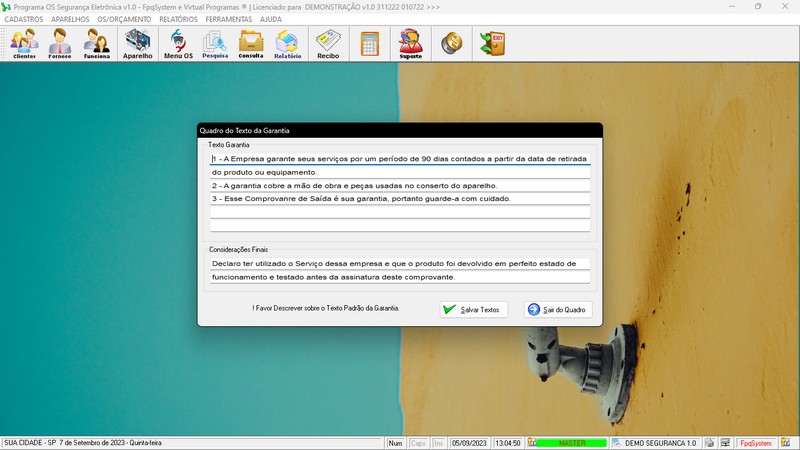Close the application window
Viewport: 800px width, 450px height.
coord(785,7)
